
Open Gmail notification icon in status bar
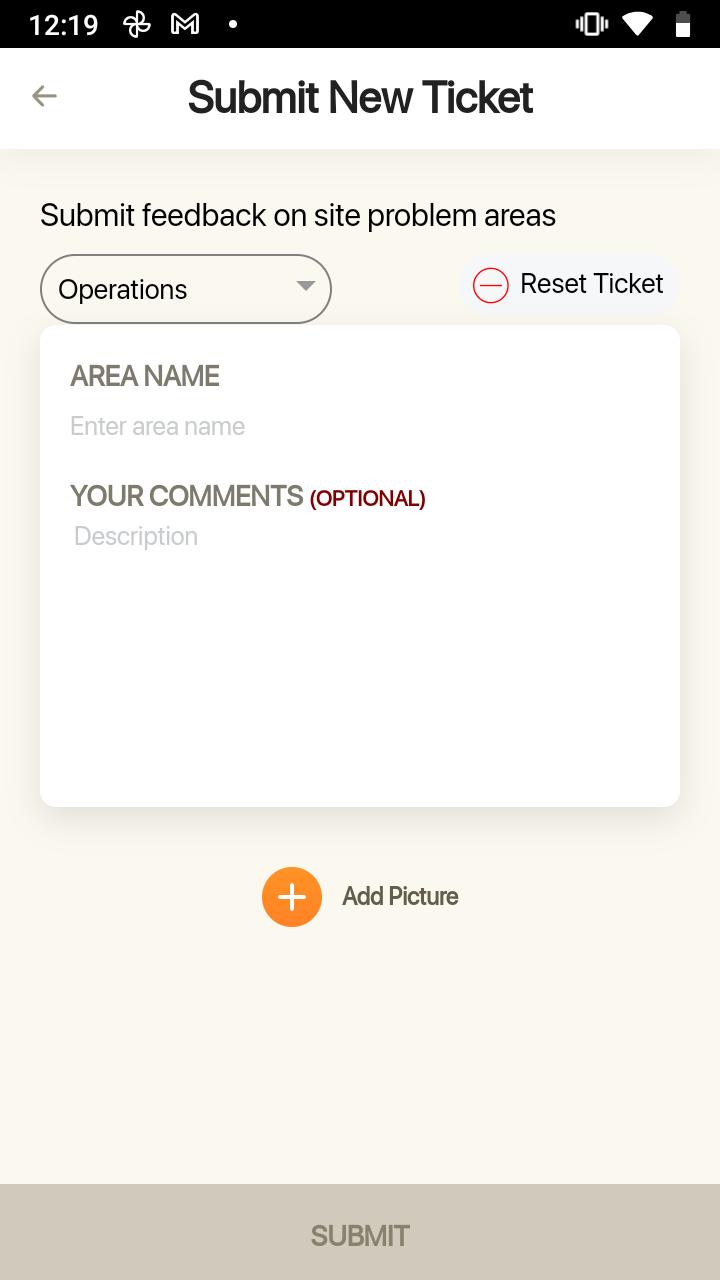coord(185,24)
